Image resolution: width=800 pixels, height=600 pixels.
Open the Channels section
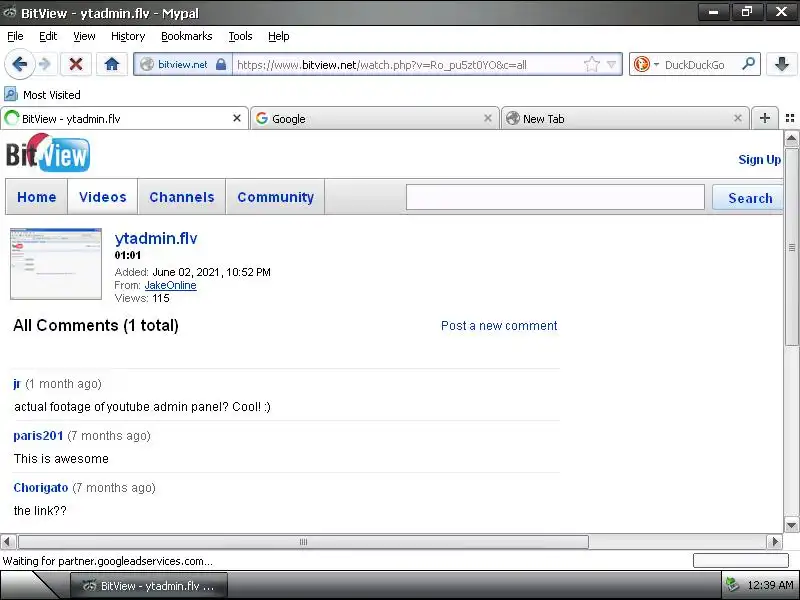(x=182, y=197)
